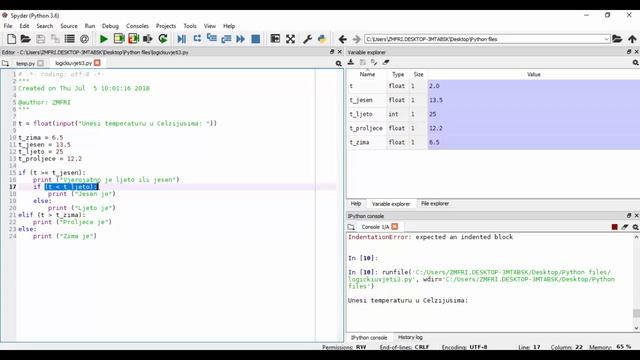Undock the Editor pane

(x=332, y=52)
